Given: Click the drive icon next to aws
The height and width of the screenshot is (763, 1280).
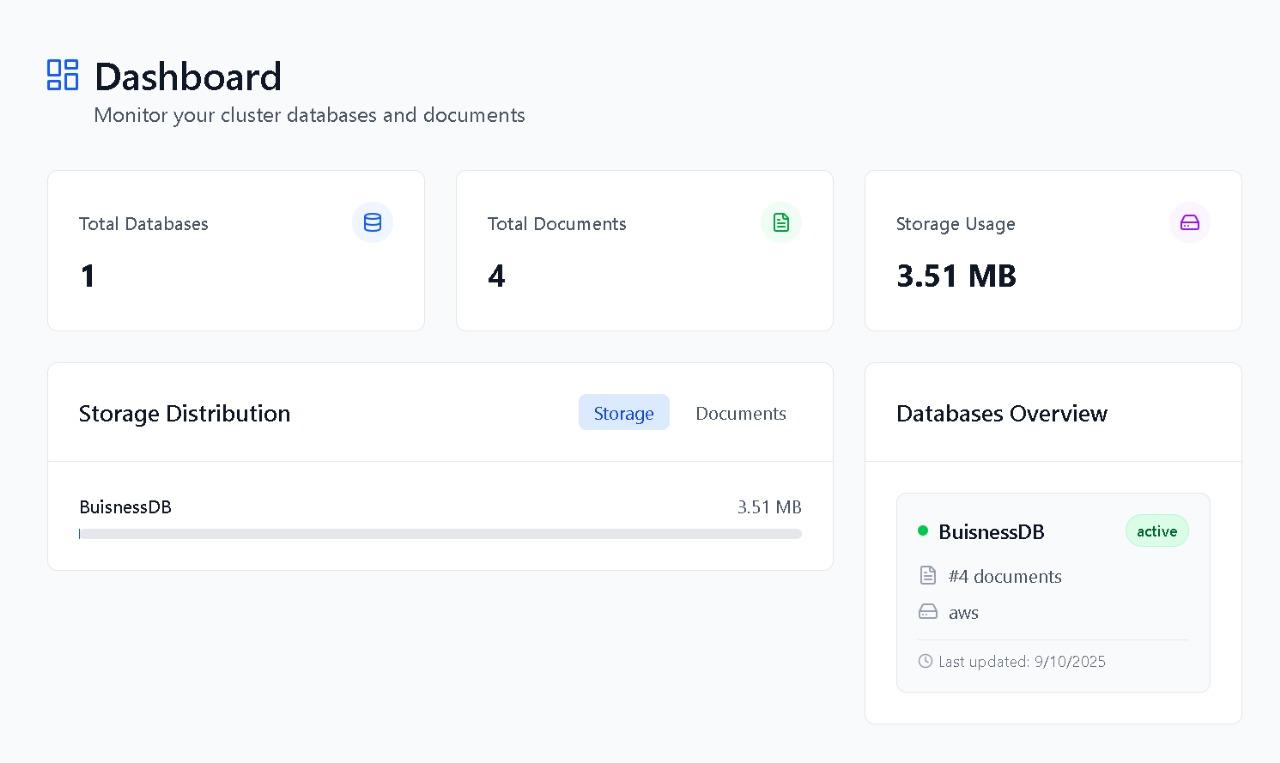Looking at the screenshot, I should point(928,612).
